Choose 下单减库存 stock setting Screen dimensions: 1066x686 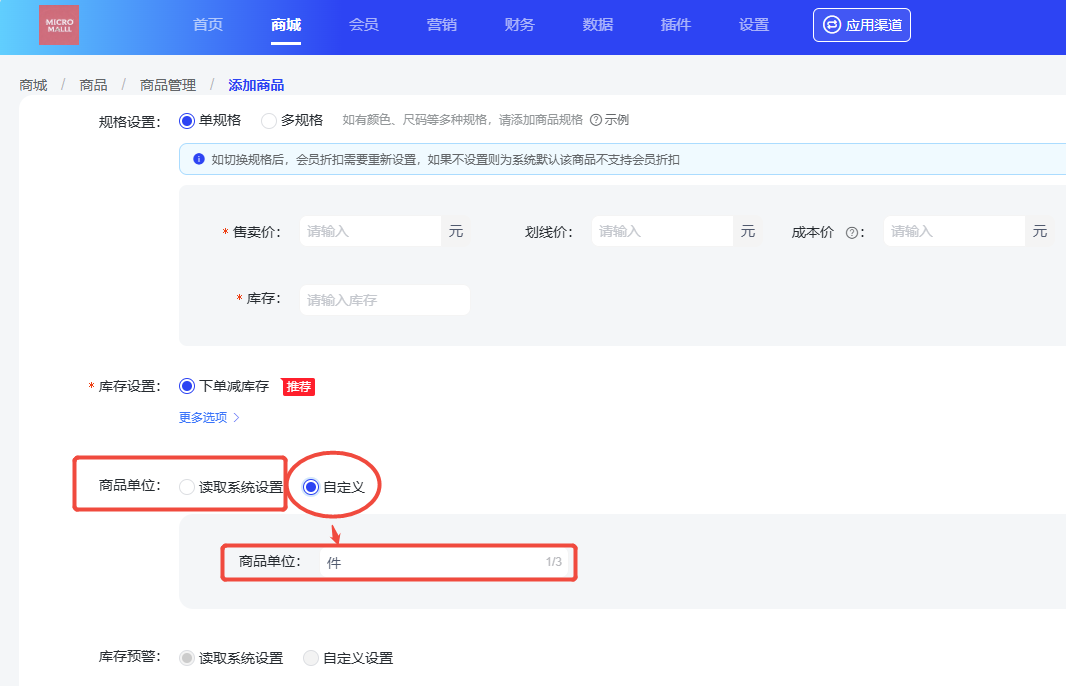[x=187, y=386]
